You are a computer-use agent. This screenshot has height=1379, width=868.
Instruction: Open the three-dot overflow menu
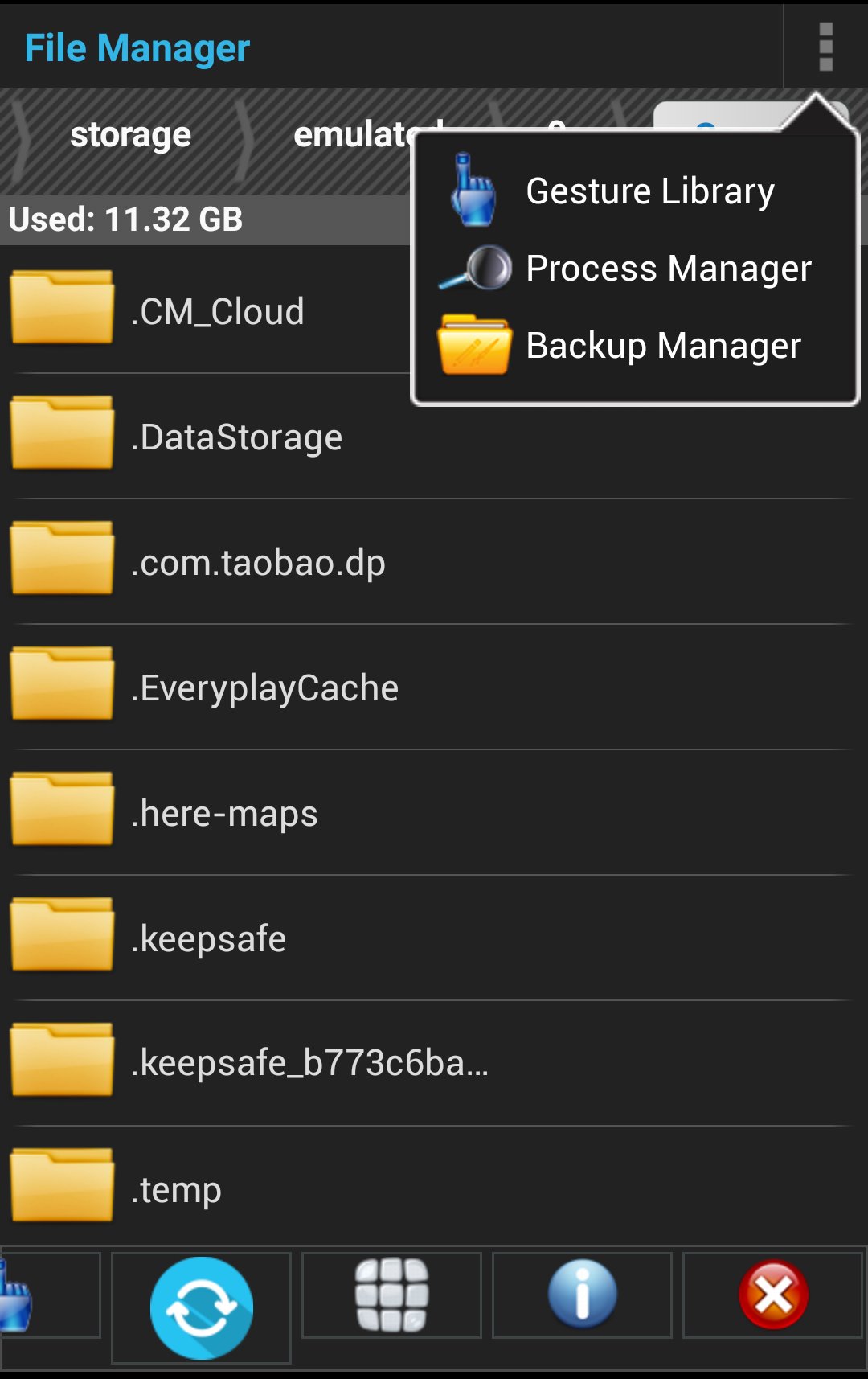point(825,47)
